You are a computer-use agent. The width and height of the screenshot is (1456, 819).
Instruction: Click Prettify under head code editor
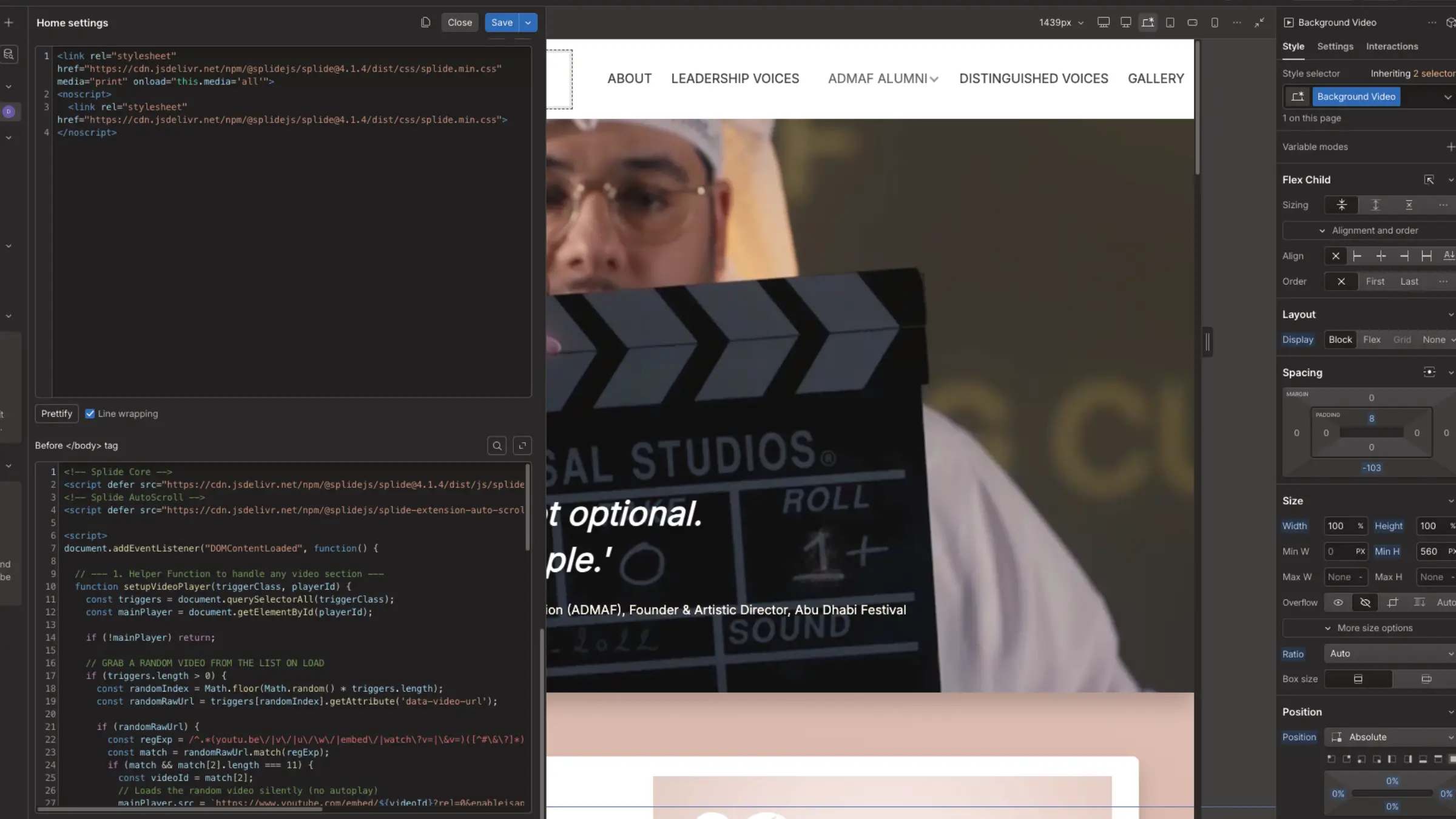[56, 414]
